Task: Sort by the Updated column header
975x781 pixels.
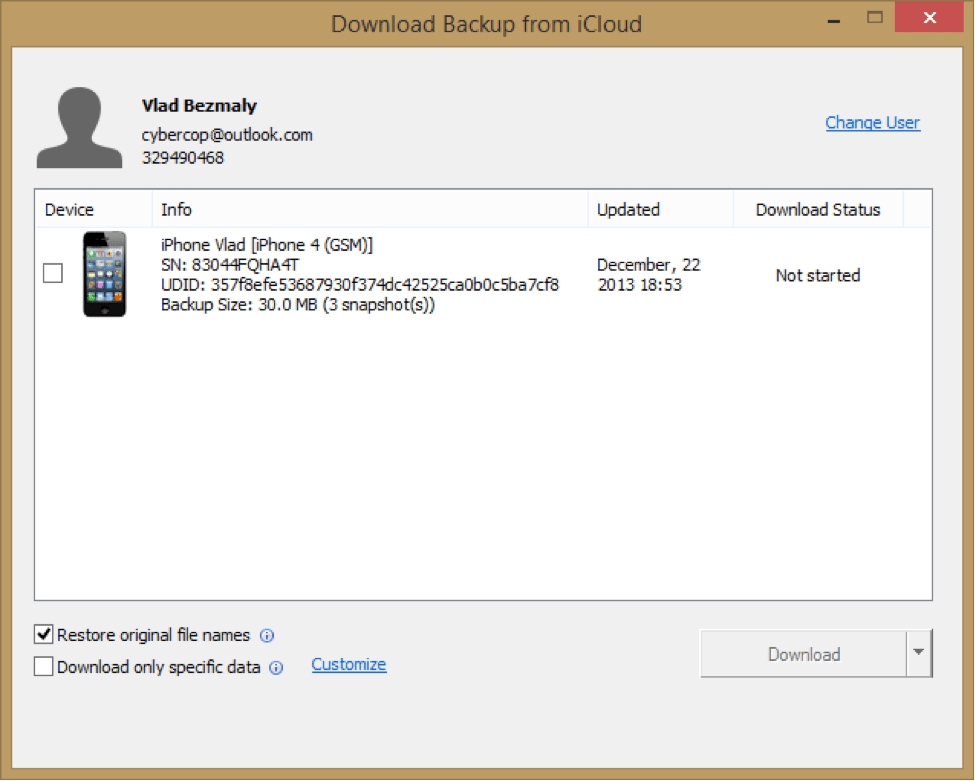Action: [661, 210]
